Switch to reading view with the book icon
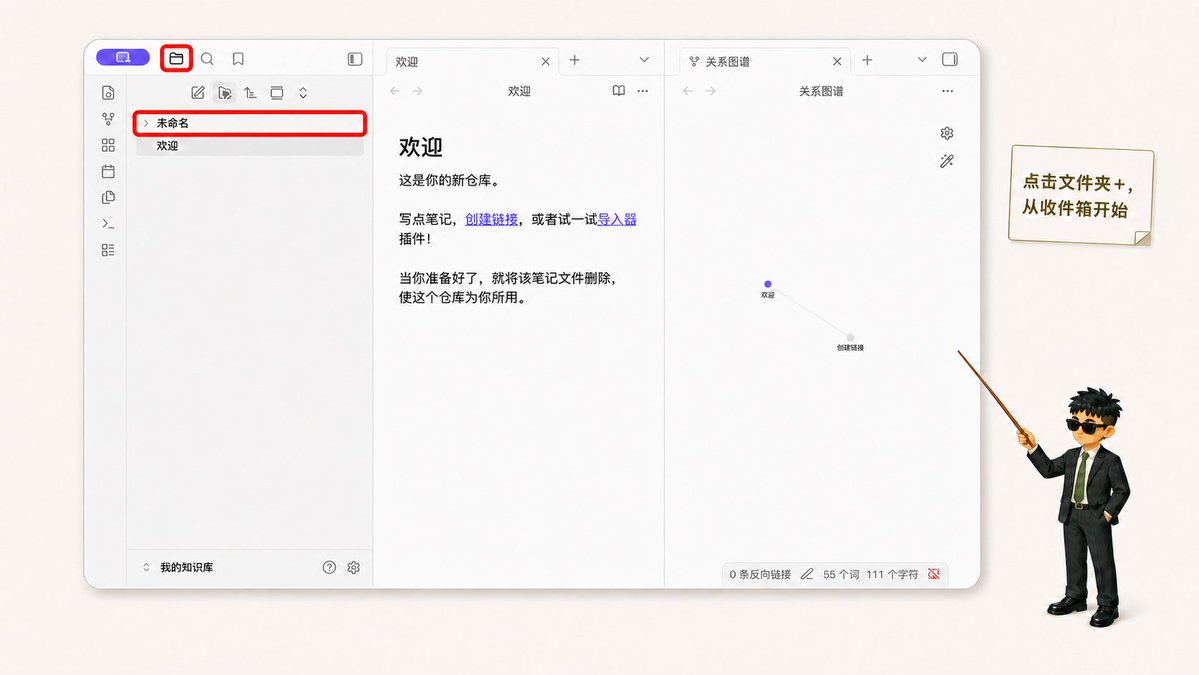1199x675 pixels. [619, 91]
